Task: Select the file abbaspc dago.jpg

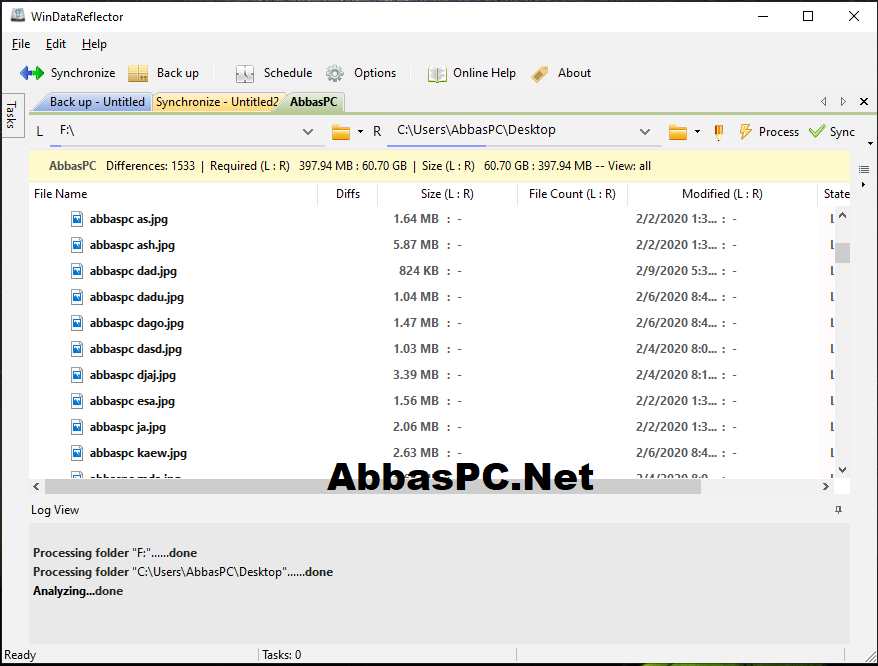Action: (x=137, y=323)
